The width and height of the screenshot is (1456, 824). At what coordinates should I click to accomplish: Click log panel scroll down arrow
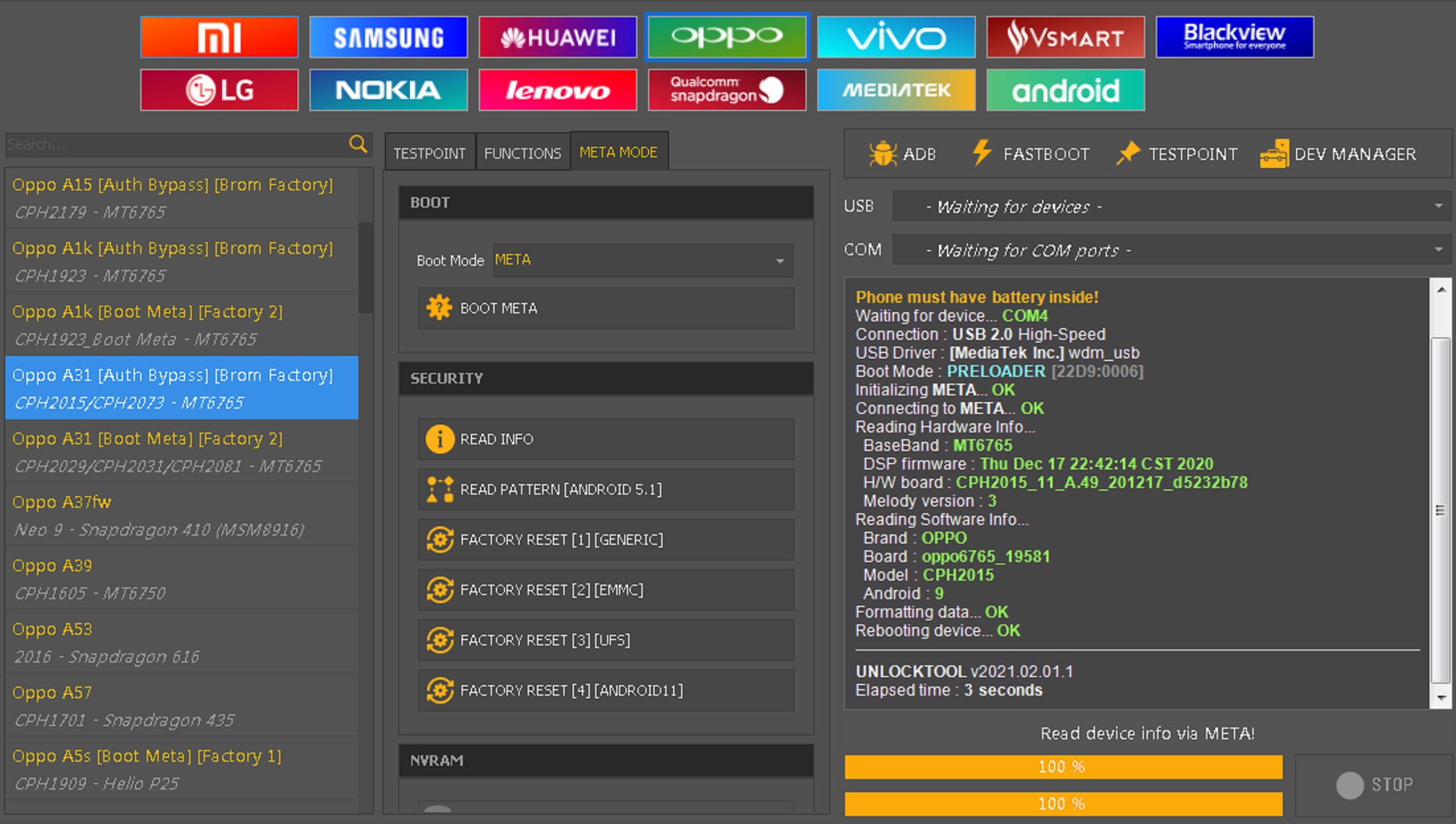(x=1441, y=698)
